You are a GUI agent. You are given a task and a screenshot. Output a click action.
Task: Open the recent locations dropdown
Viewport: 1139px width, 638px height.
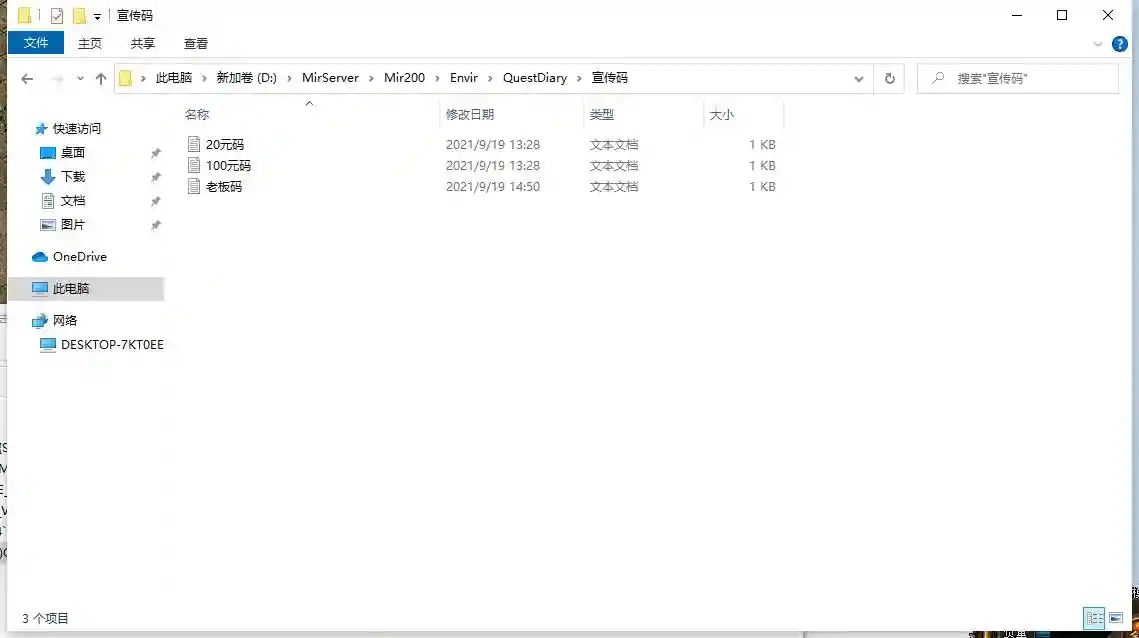point(80,78)
